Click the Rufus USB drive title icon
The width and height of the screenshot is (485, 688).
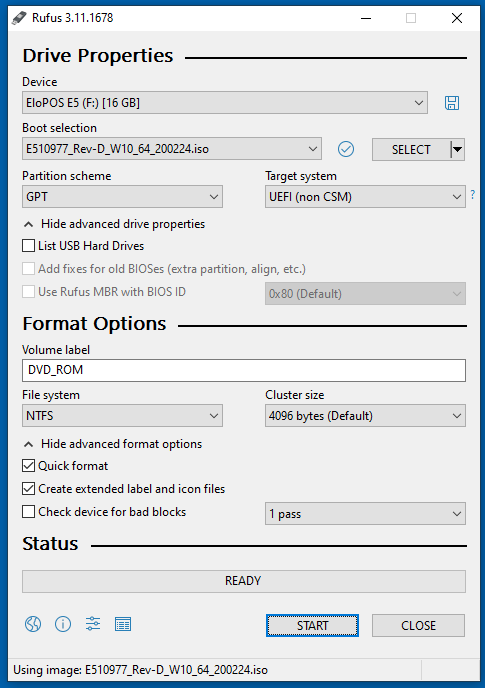coord(19,18)
